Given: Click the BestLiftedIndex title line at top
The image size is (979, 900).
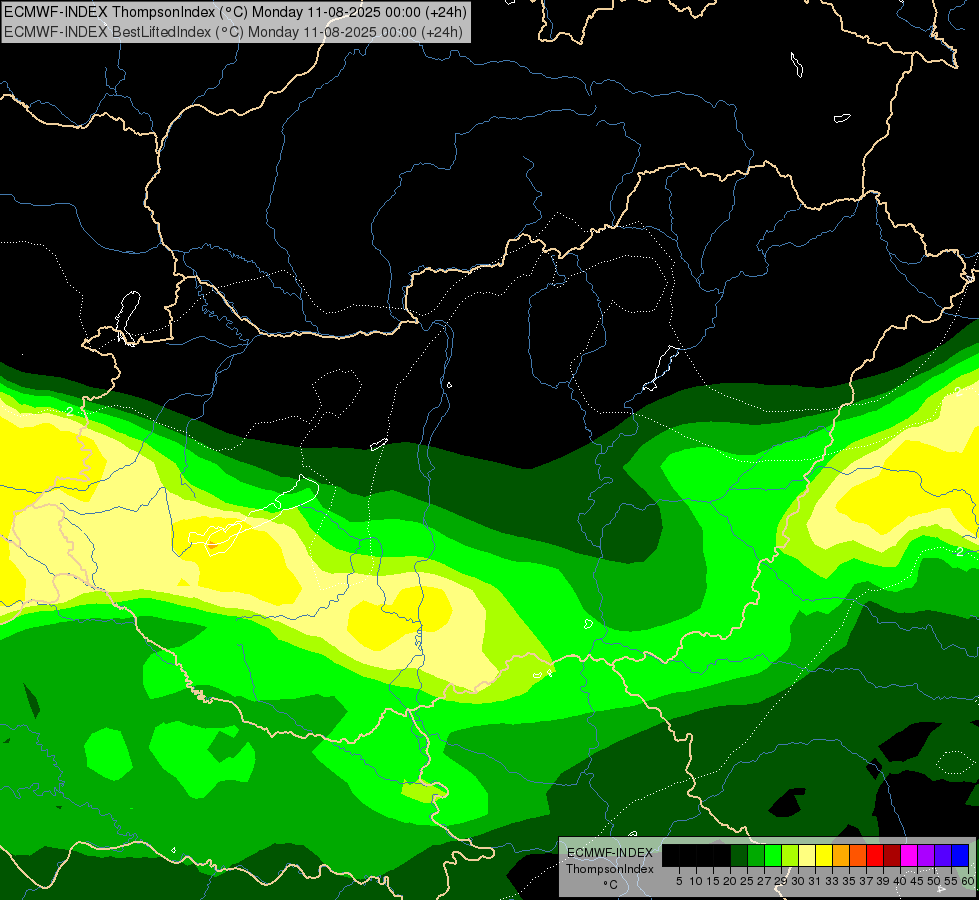Looking at the screenshot, I should tap(234, 32).
